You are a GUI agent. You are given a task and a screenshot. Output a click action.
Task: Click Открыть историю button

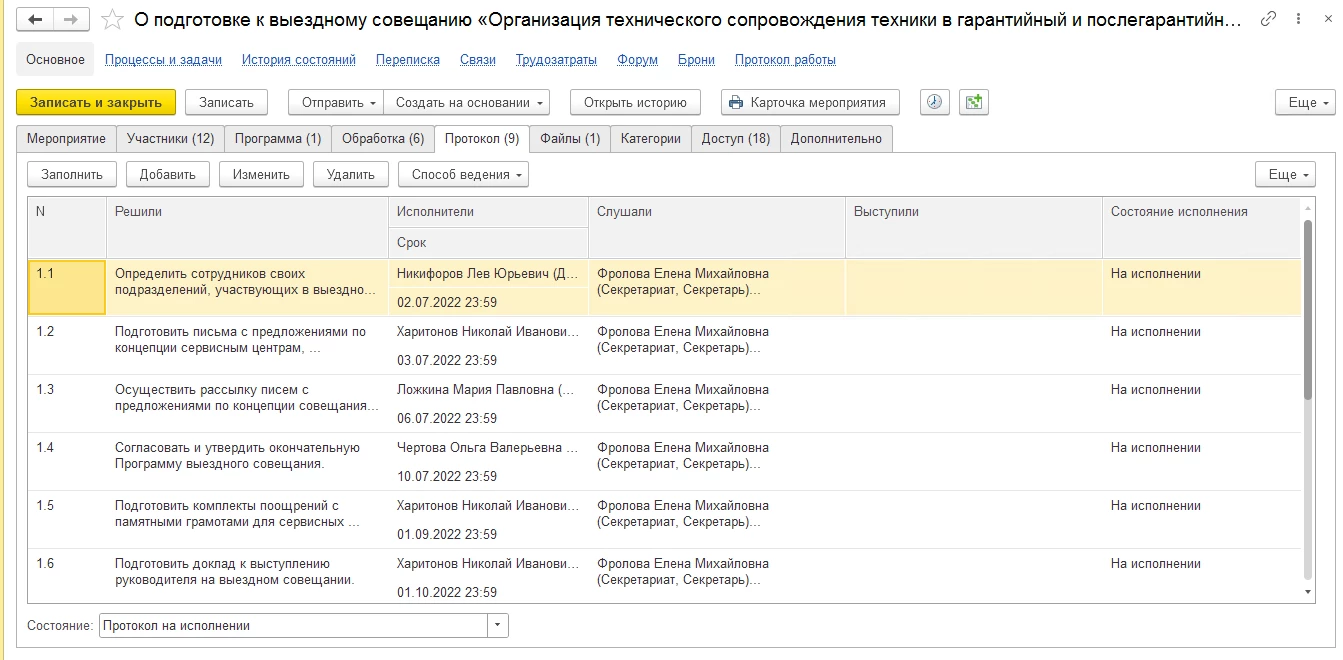pos(635,102)
